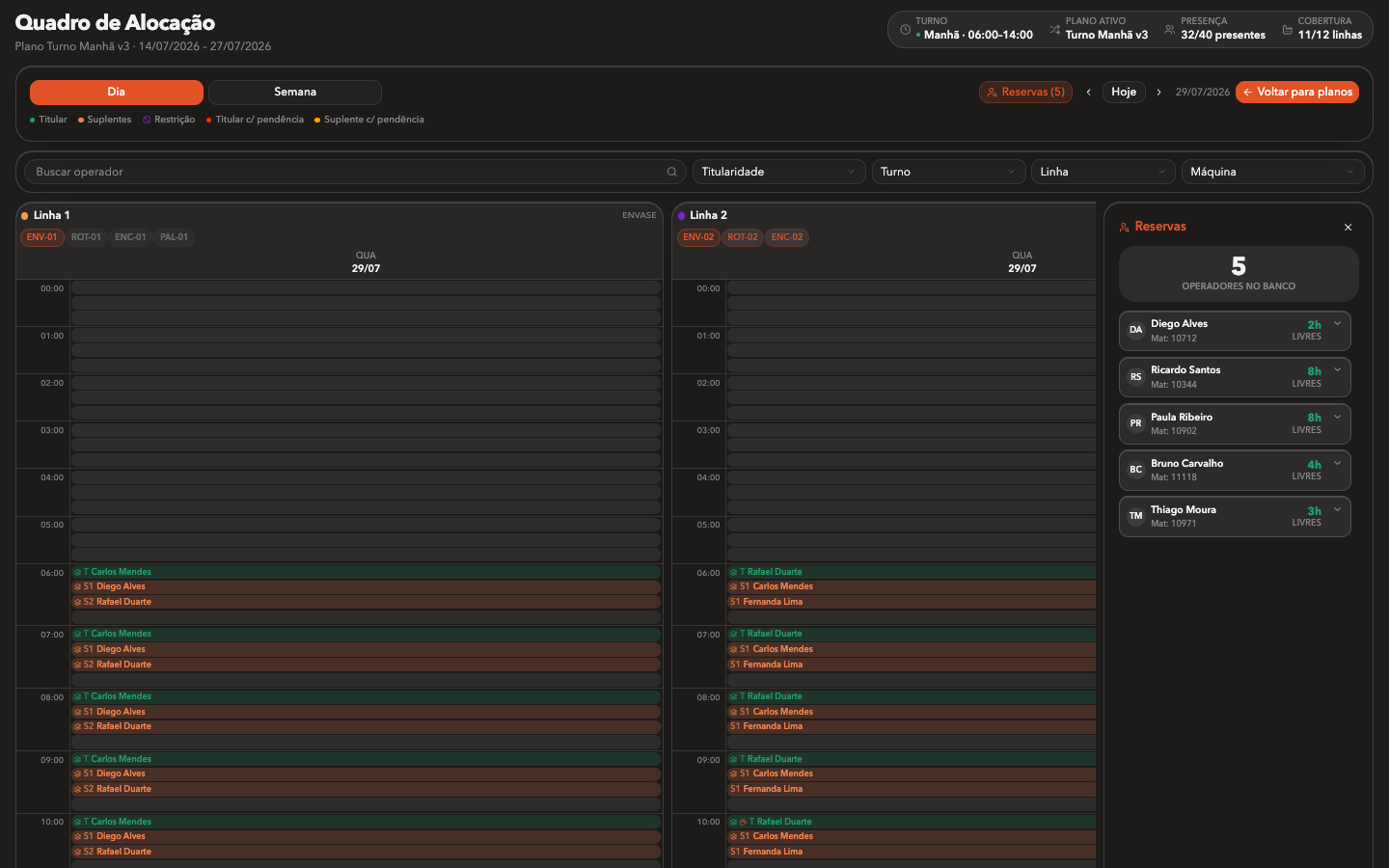Click 11/12 linhas coverage status
The height and width of the screenshot is (868, 1389).
[1330, 35]
